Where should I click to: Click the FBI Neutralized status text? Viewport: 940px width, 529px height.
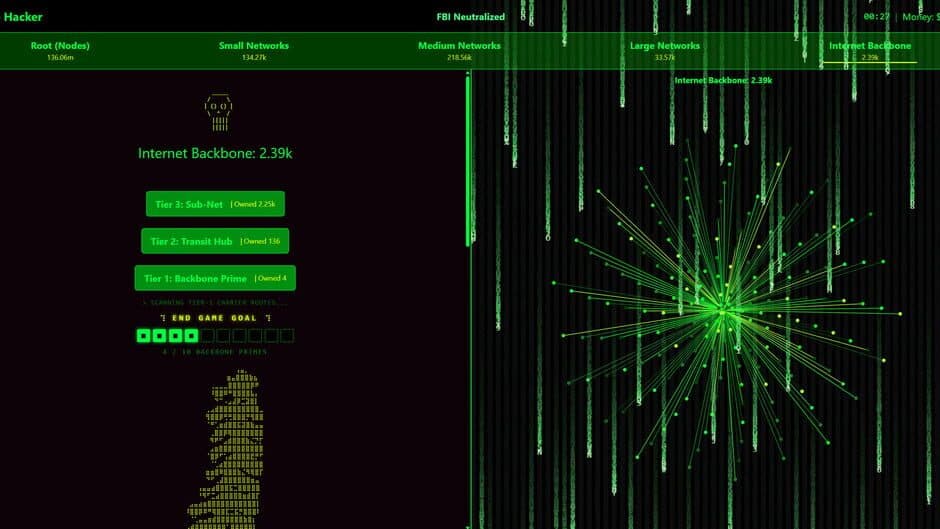(471, 17)
